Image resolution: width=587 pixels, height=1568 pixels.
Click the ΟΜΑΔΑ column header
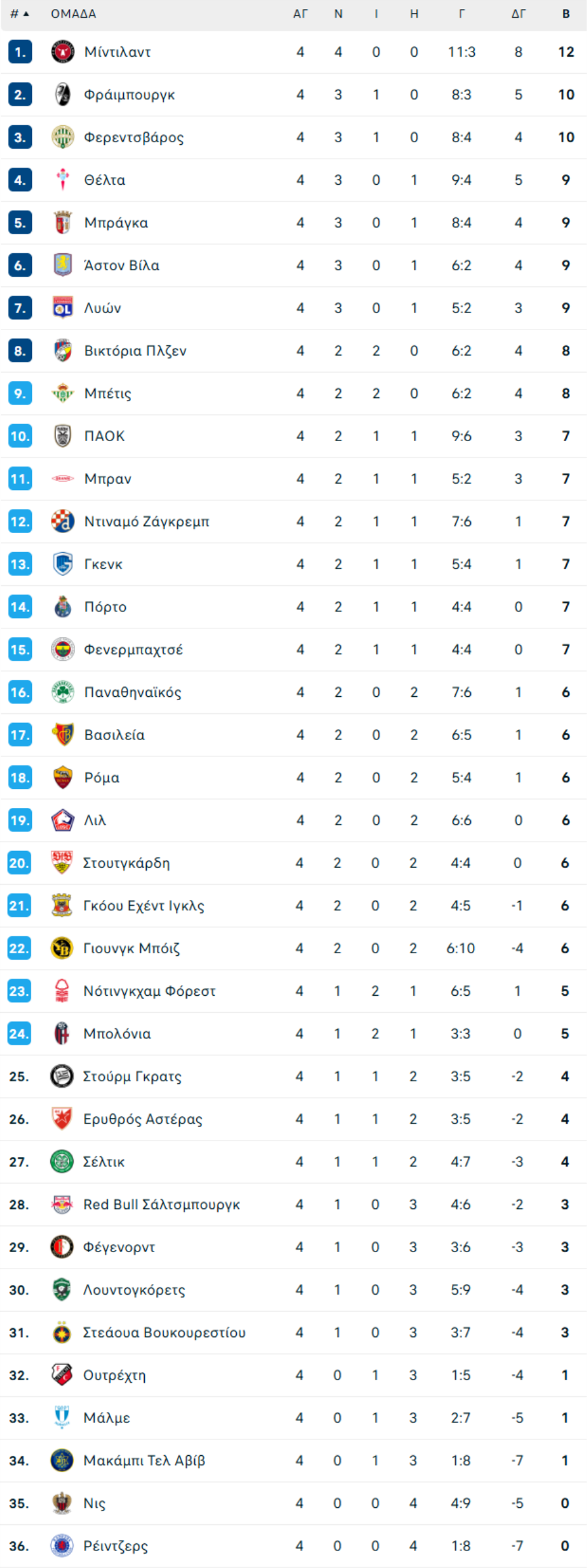pos(74,14)
